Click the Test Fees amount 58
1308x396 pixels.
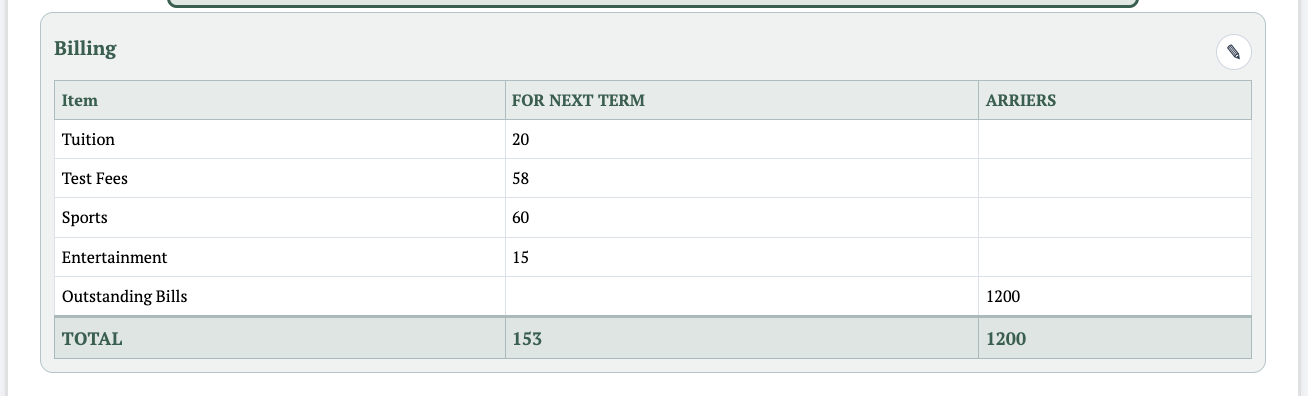[x=520, y=178]
